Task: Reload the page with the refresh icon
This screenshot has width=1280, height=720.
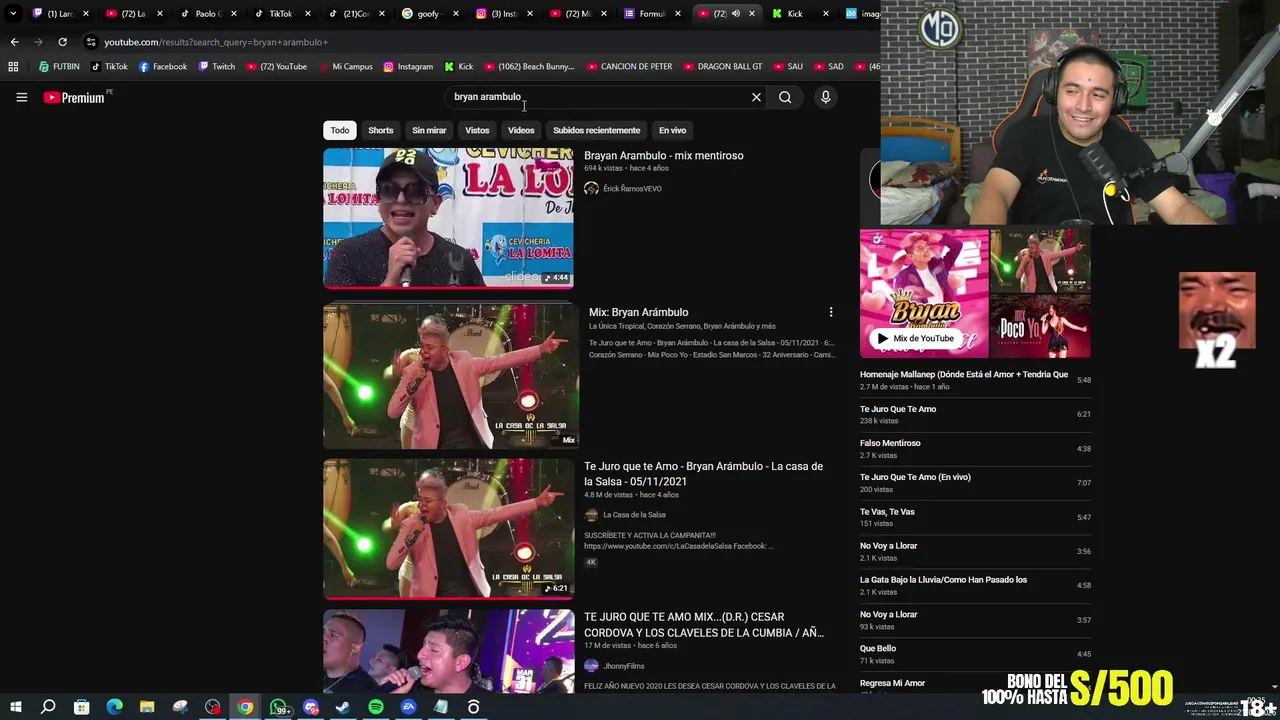Action: [62, 42]
